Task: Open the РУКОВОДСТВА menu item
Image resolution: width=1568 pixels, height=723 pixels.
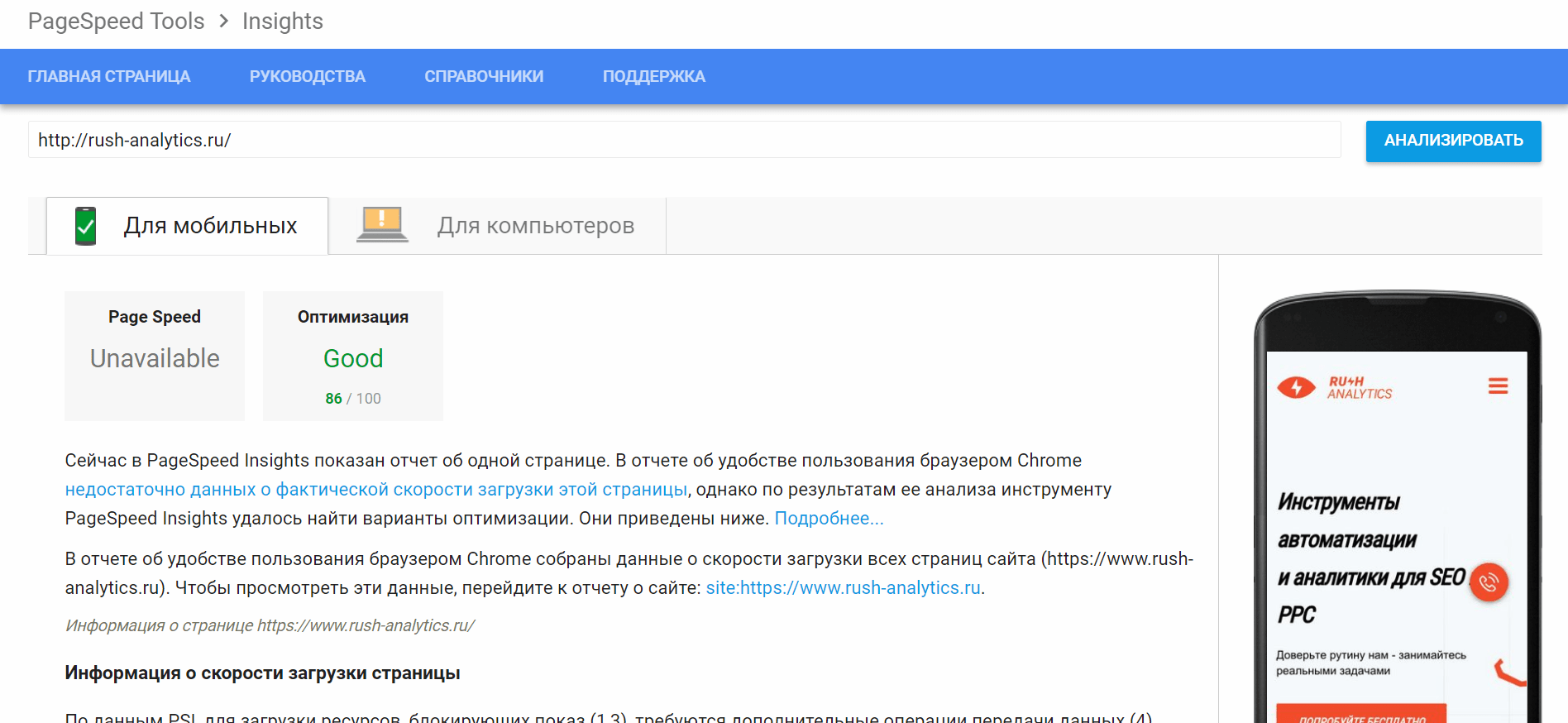Action: 308,76
